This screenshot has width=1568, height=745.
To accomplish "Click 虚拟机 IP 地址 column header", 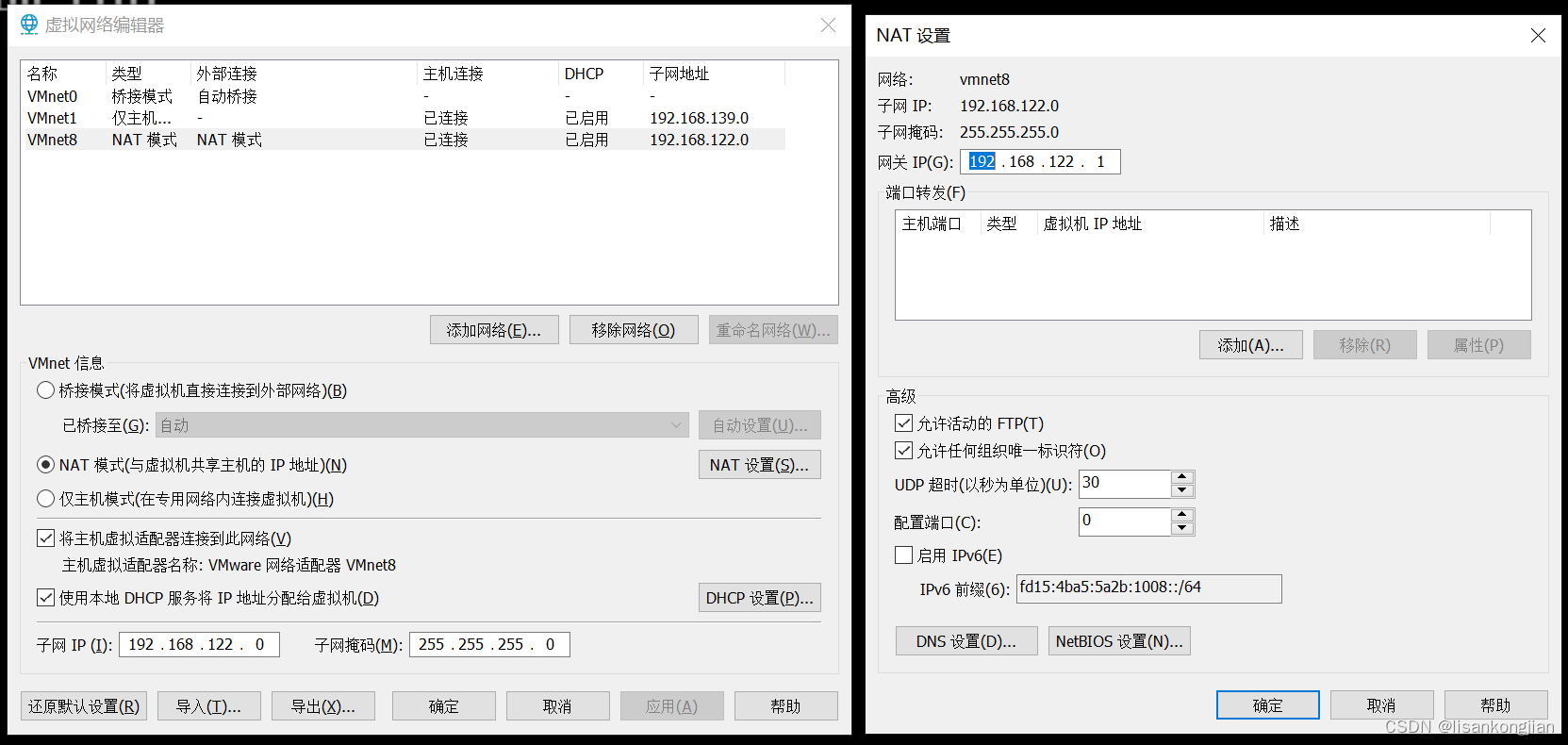I will pyautogui.click(x=1150, y=223).
